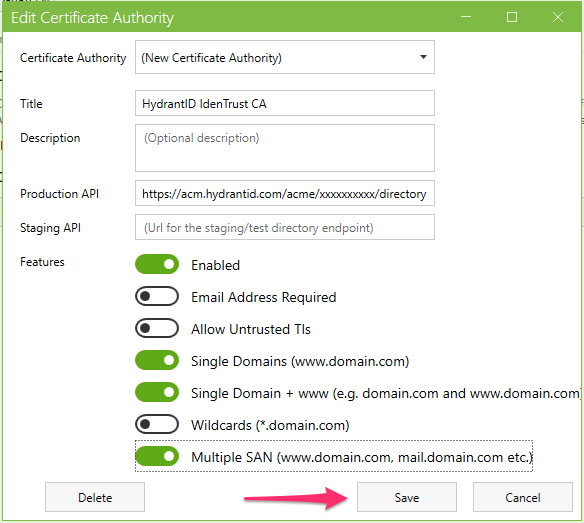Screen dimensions: 584x523
Task: Click the Title field with HydrantID IdenTrust CA
Action: coord(285,103)
